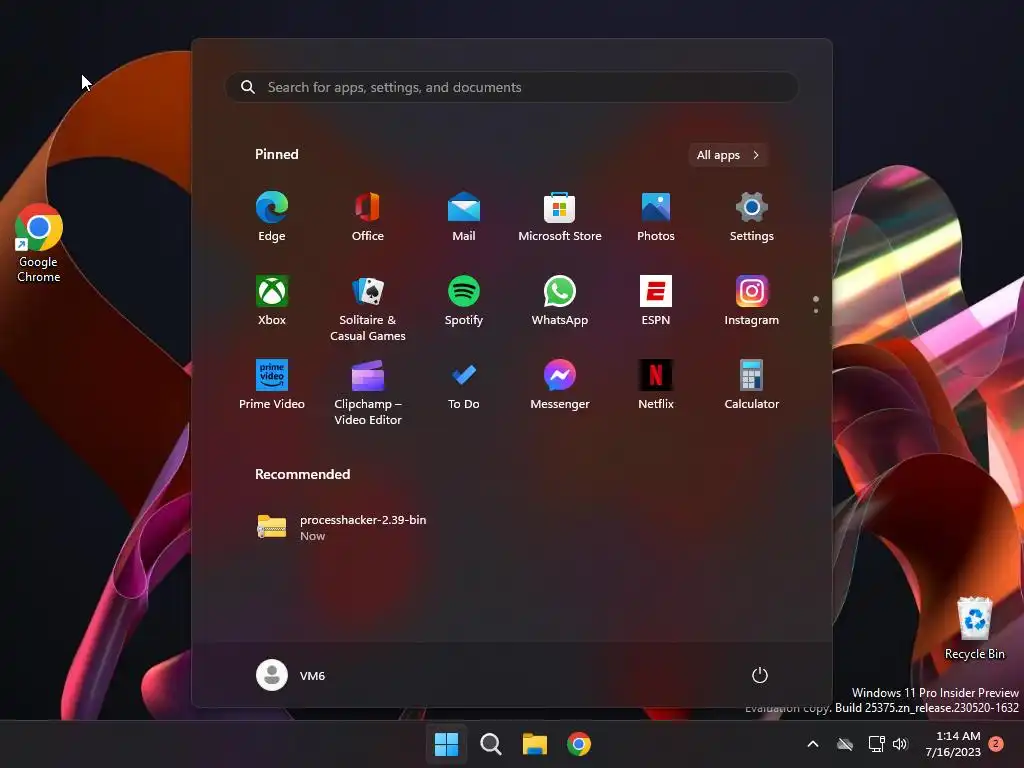Open the volume speaker icon
This screenshot has height=768, width=1024.
(x=901, y=744)
